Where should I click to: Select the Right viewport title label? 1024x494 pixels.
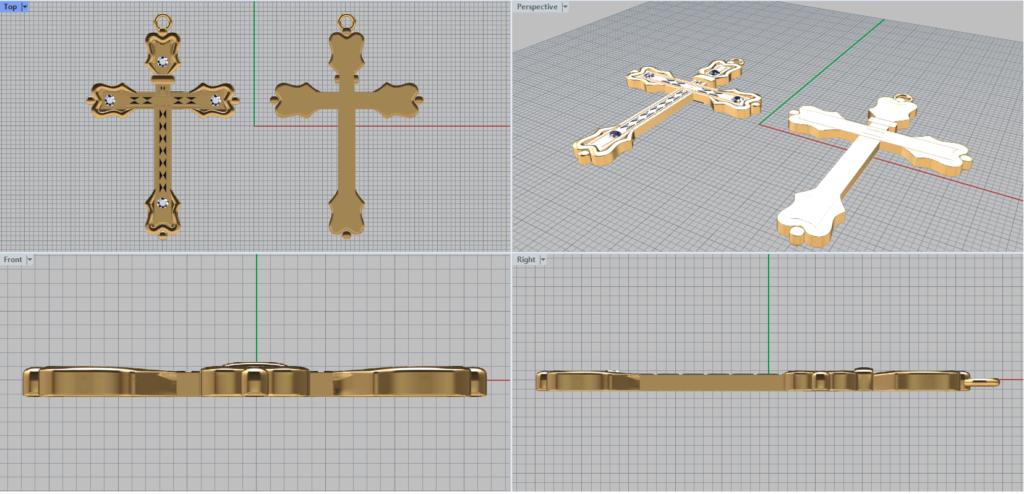[526, 260]
